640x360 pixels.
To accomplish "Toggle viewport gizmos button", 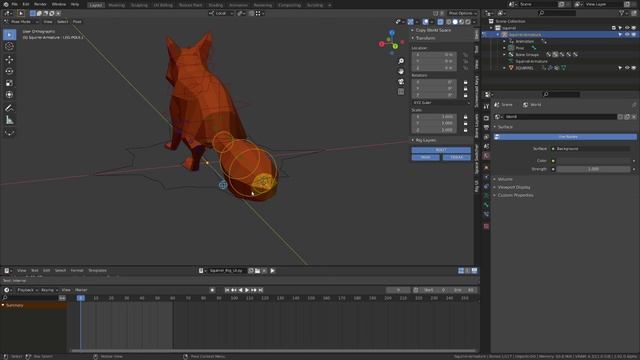I will [x=411, y=22].
